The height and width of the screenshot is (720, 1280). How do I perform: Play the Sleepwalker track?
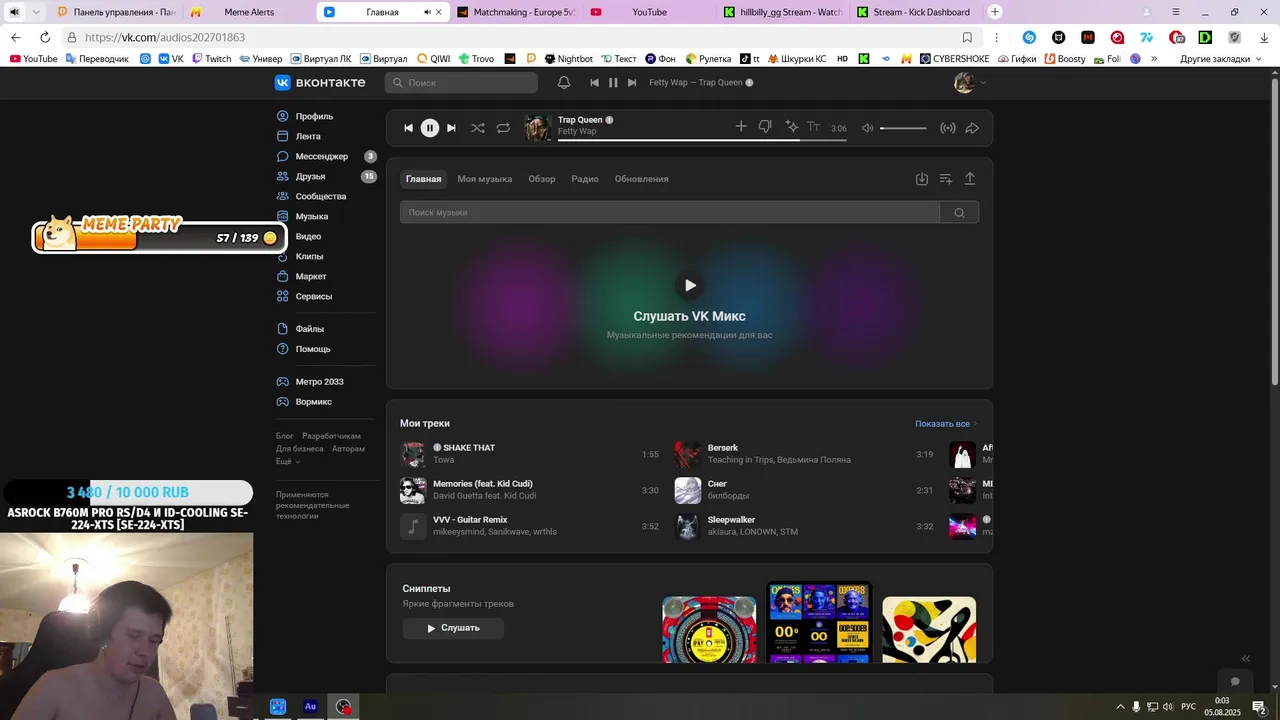click(688, 526)
